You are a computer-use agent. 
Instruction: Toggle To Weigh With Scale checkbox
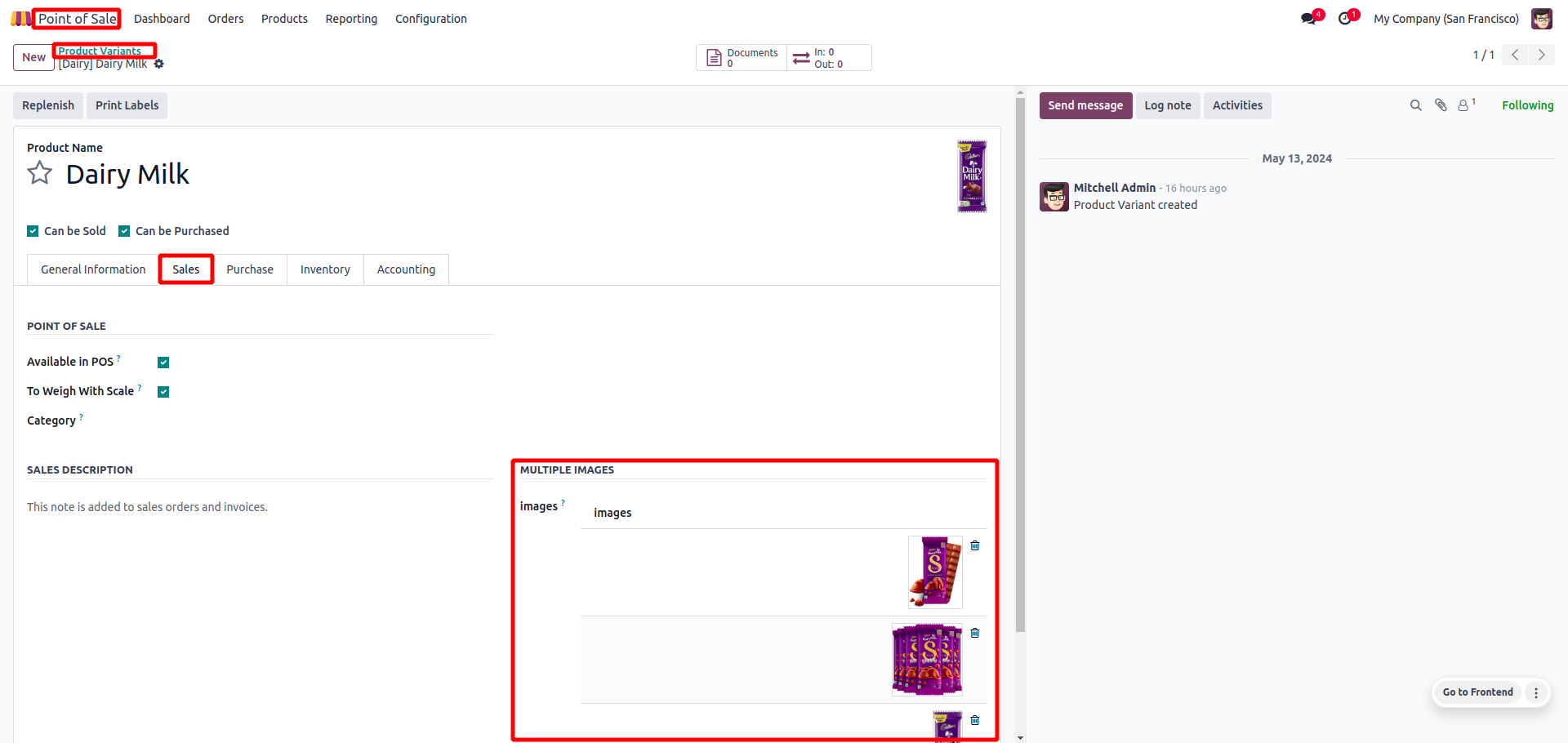[x=163, y=392]
